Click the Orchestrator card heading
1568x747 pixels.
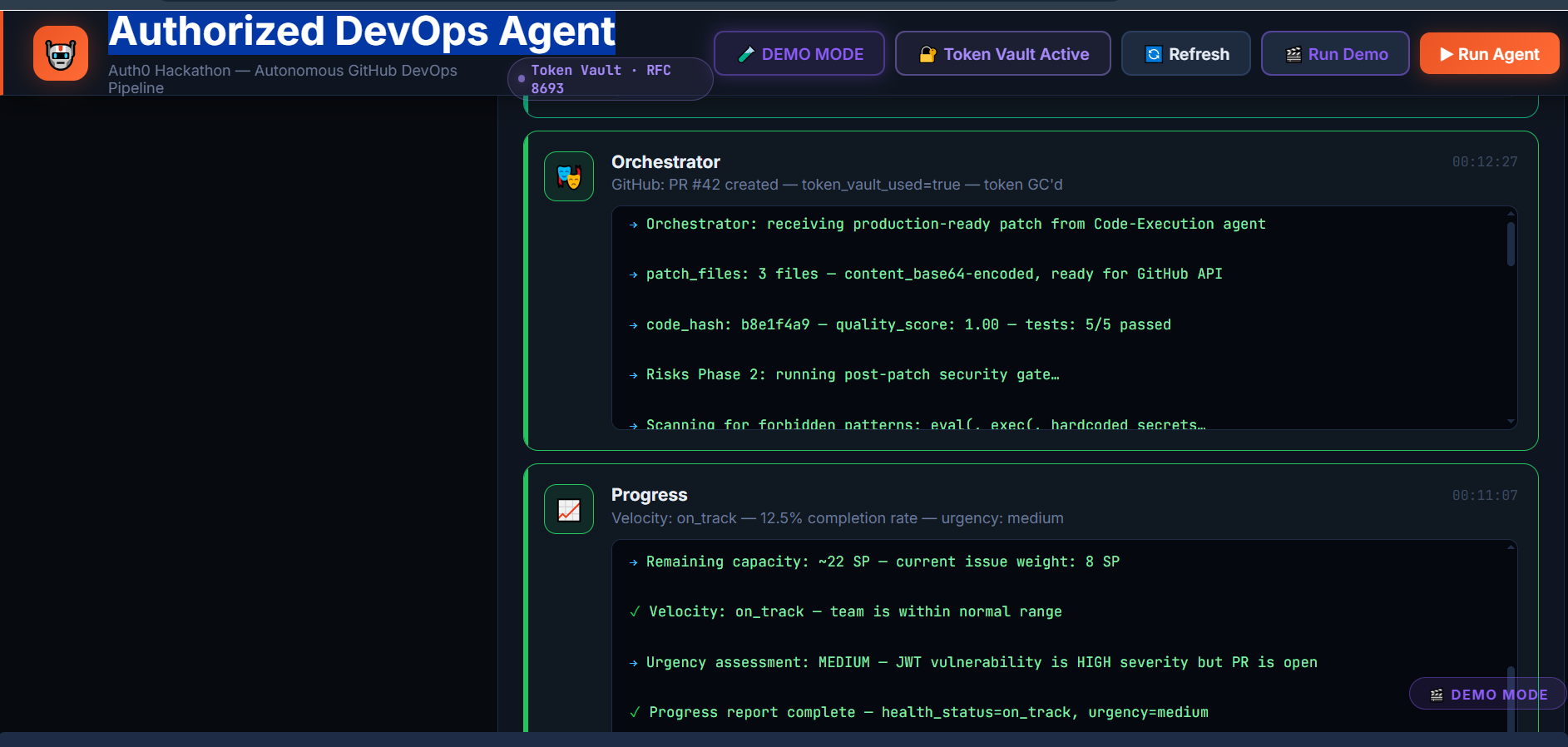click(x=665, y=162)
